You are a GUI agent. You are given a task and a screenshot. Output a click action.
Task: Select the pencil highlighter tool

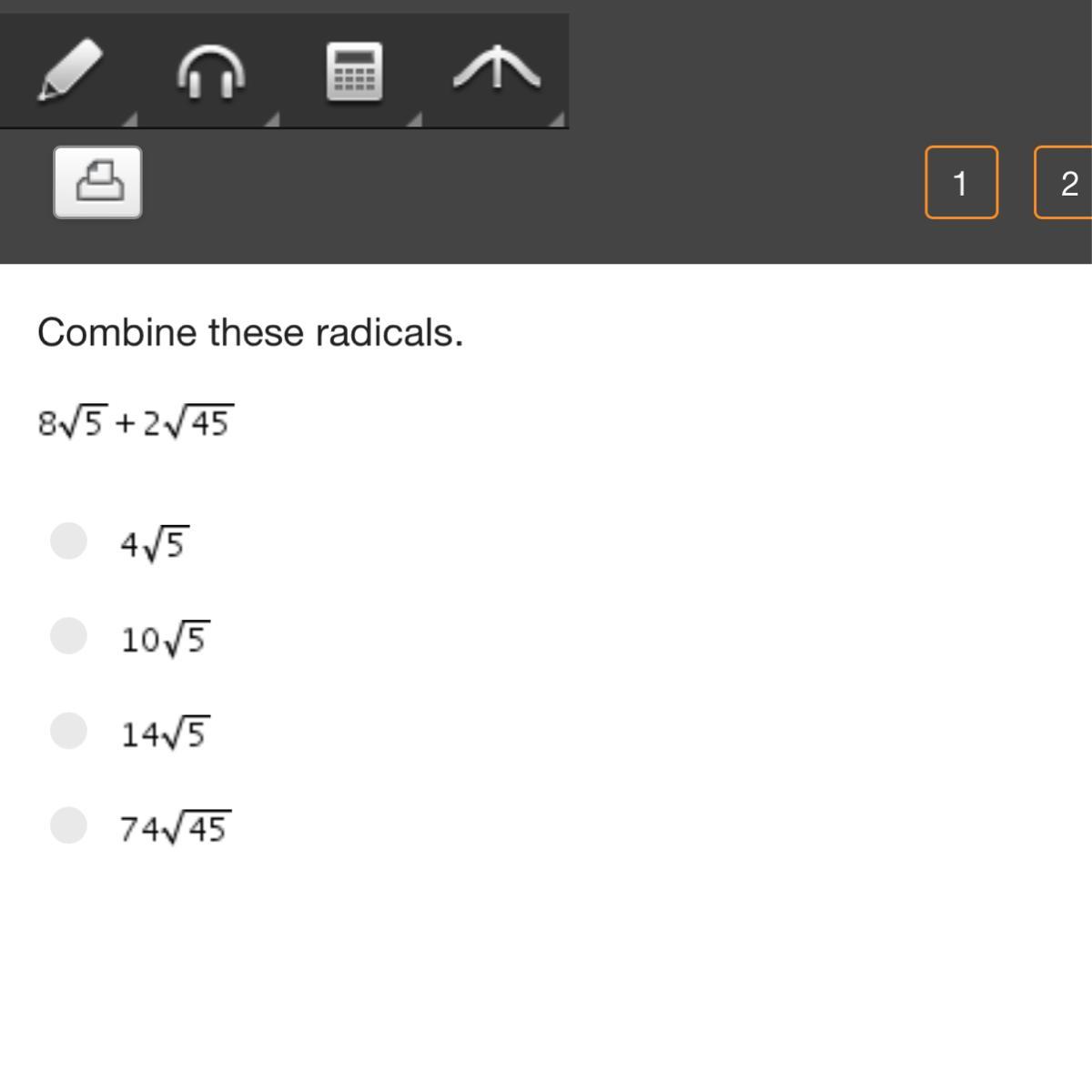tap(69, 69)
